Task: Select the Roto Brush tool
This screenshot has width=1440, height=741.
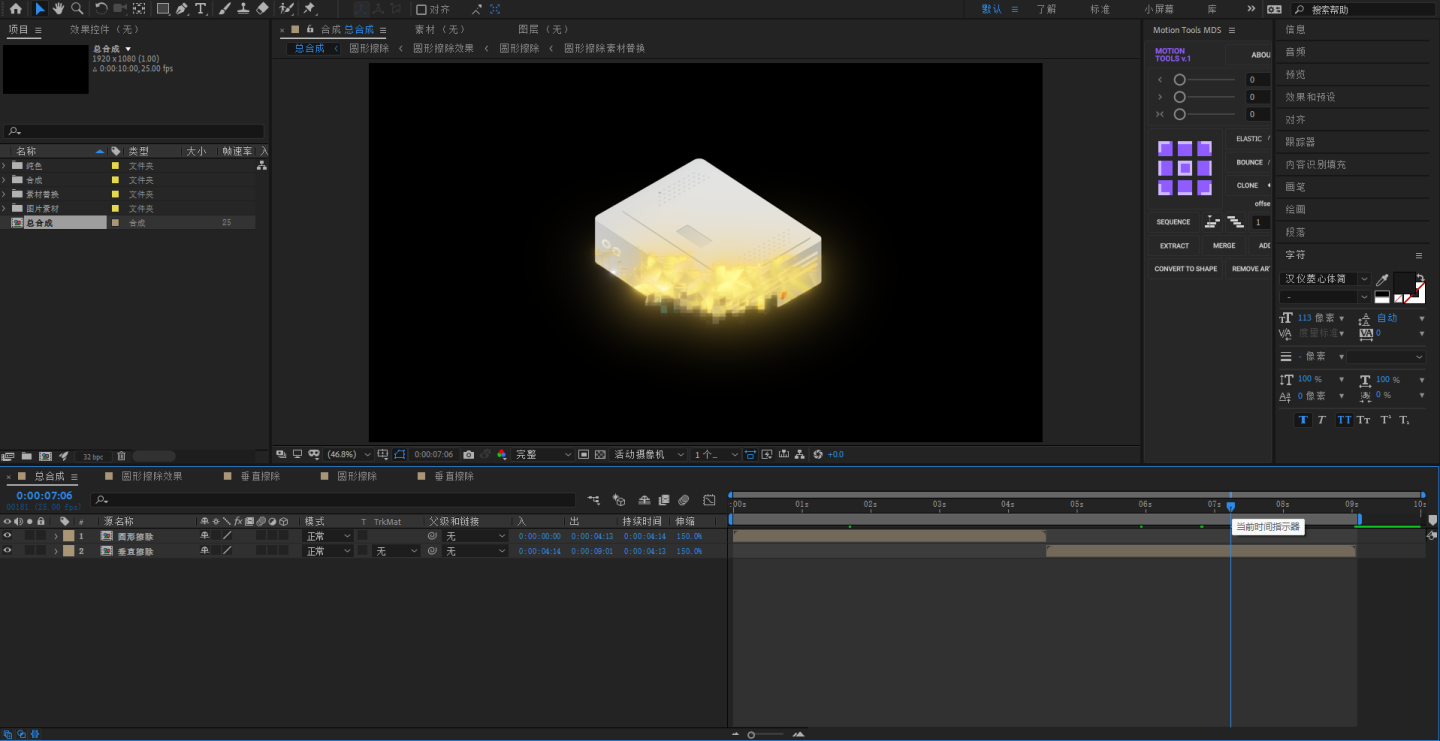Action: [x=286, y=8]
